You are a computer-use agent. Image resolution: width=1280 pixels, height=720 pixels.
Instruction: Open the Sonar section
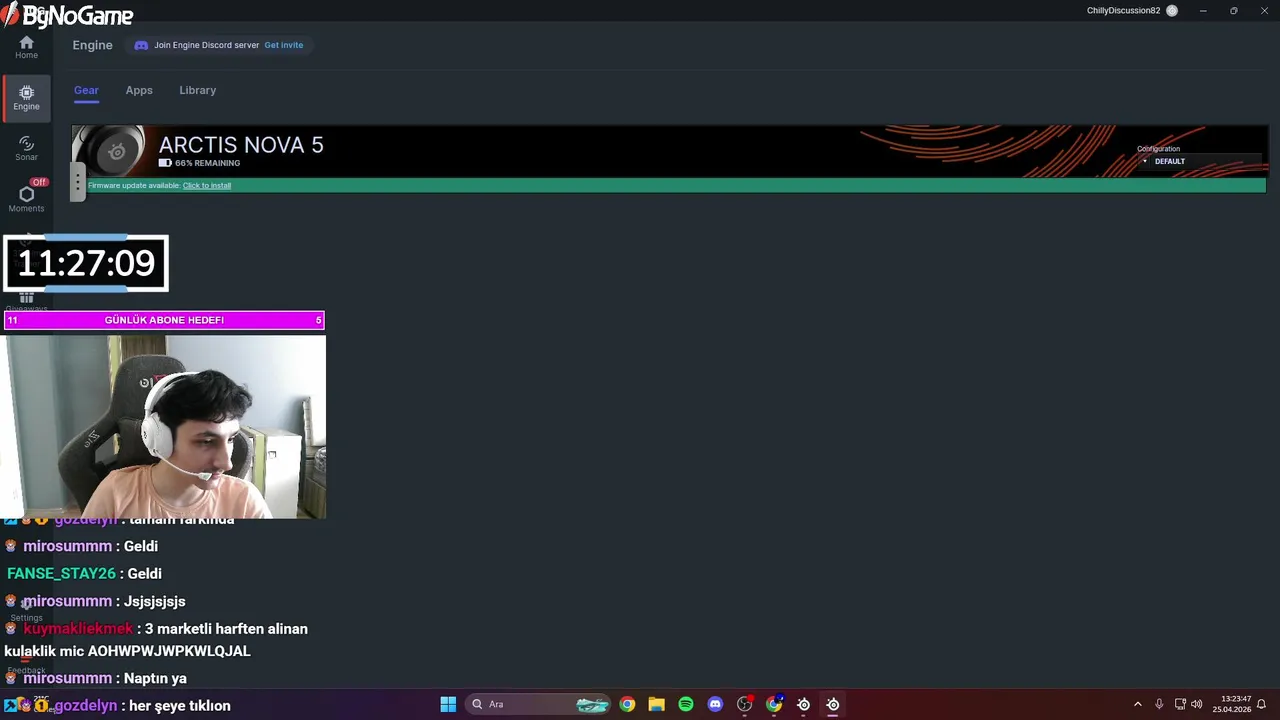[x=26, y=148]
